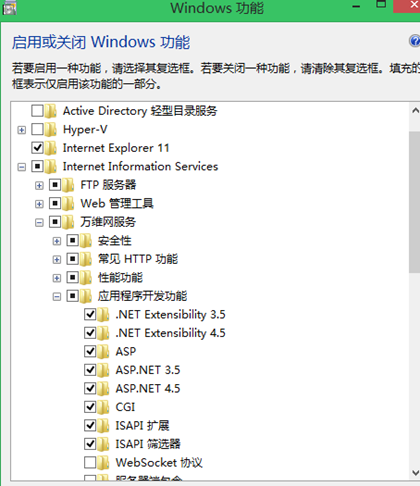
Task: Uncheck the Internet Explorer 11 checkbox
Action: 37,148
